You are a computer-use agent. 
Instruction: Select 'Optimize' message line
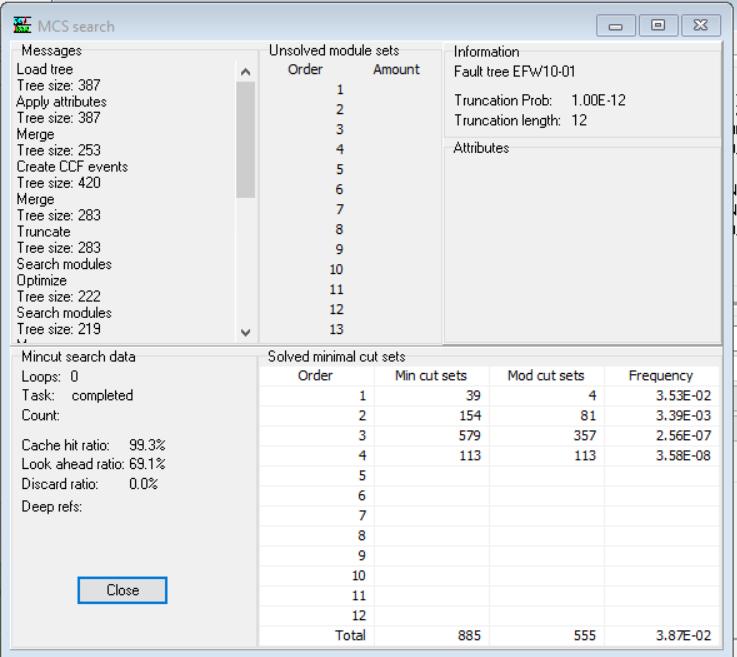[x=42, y=281]
